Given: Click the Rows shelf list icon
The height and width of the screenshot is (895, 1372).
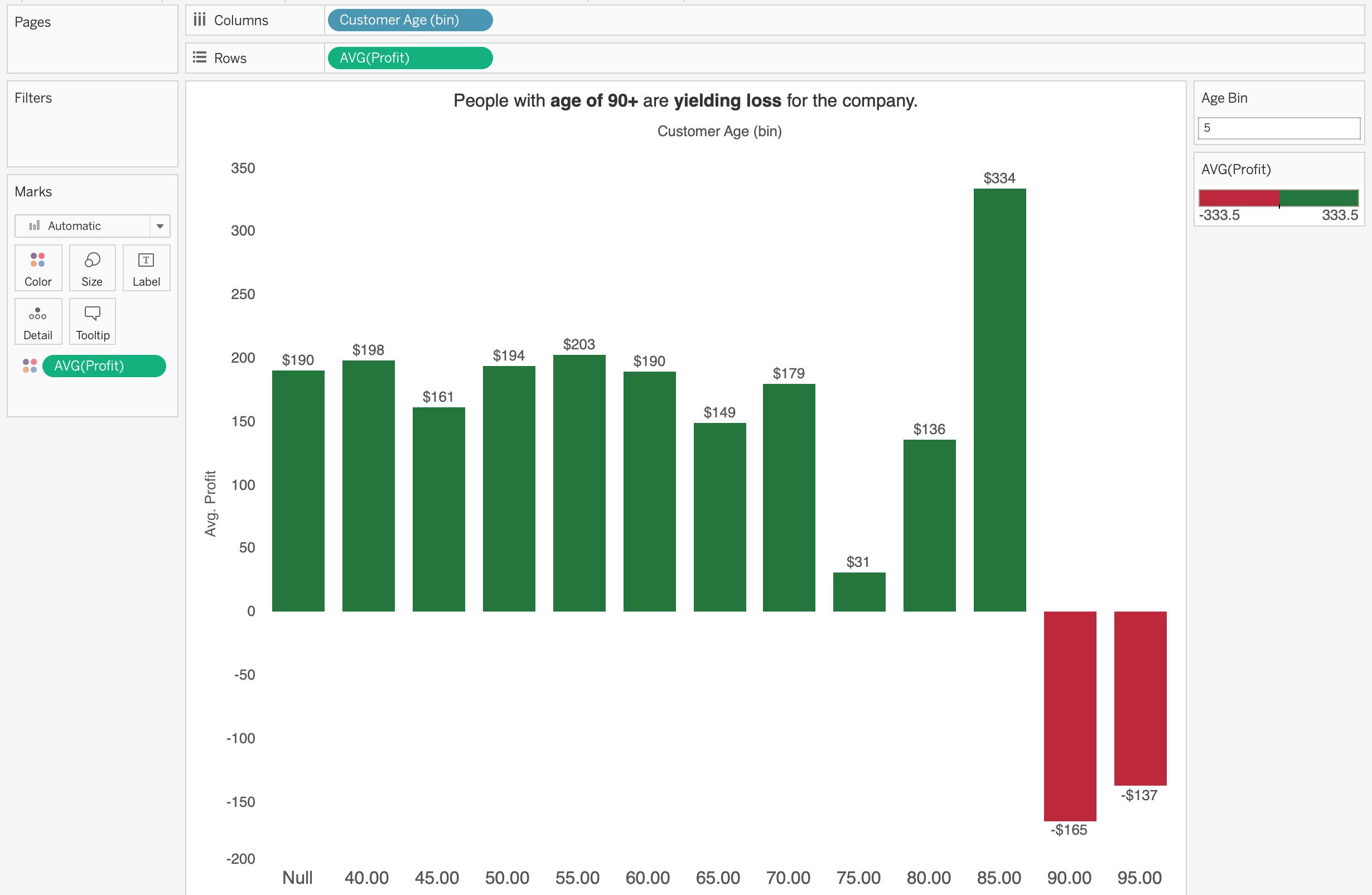Looking at the screenshot, I should pyautogui.click(x=200, y=57).
